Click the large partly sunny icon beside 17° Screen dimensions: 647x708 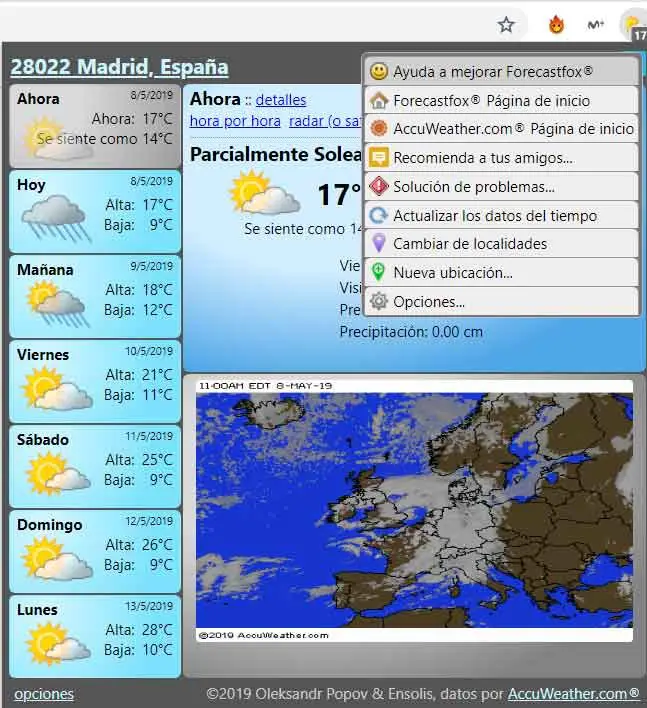tap(265, 192)
